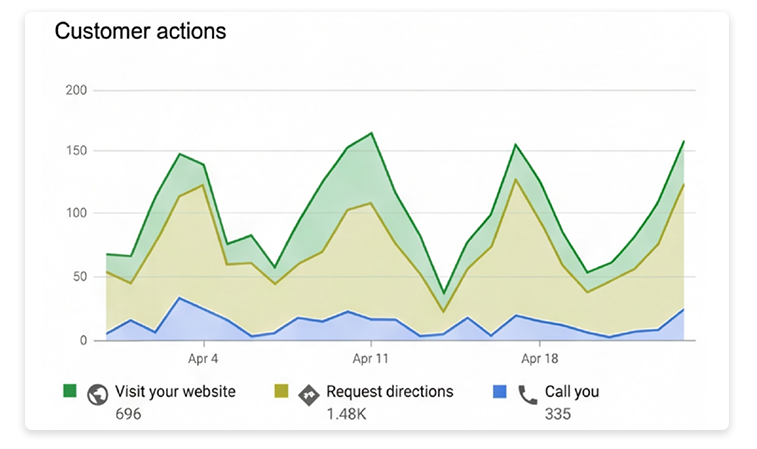Click the Apr 4 date label
Viewport: 757px width, 449px height.
(x=203, y=358)
